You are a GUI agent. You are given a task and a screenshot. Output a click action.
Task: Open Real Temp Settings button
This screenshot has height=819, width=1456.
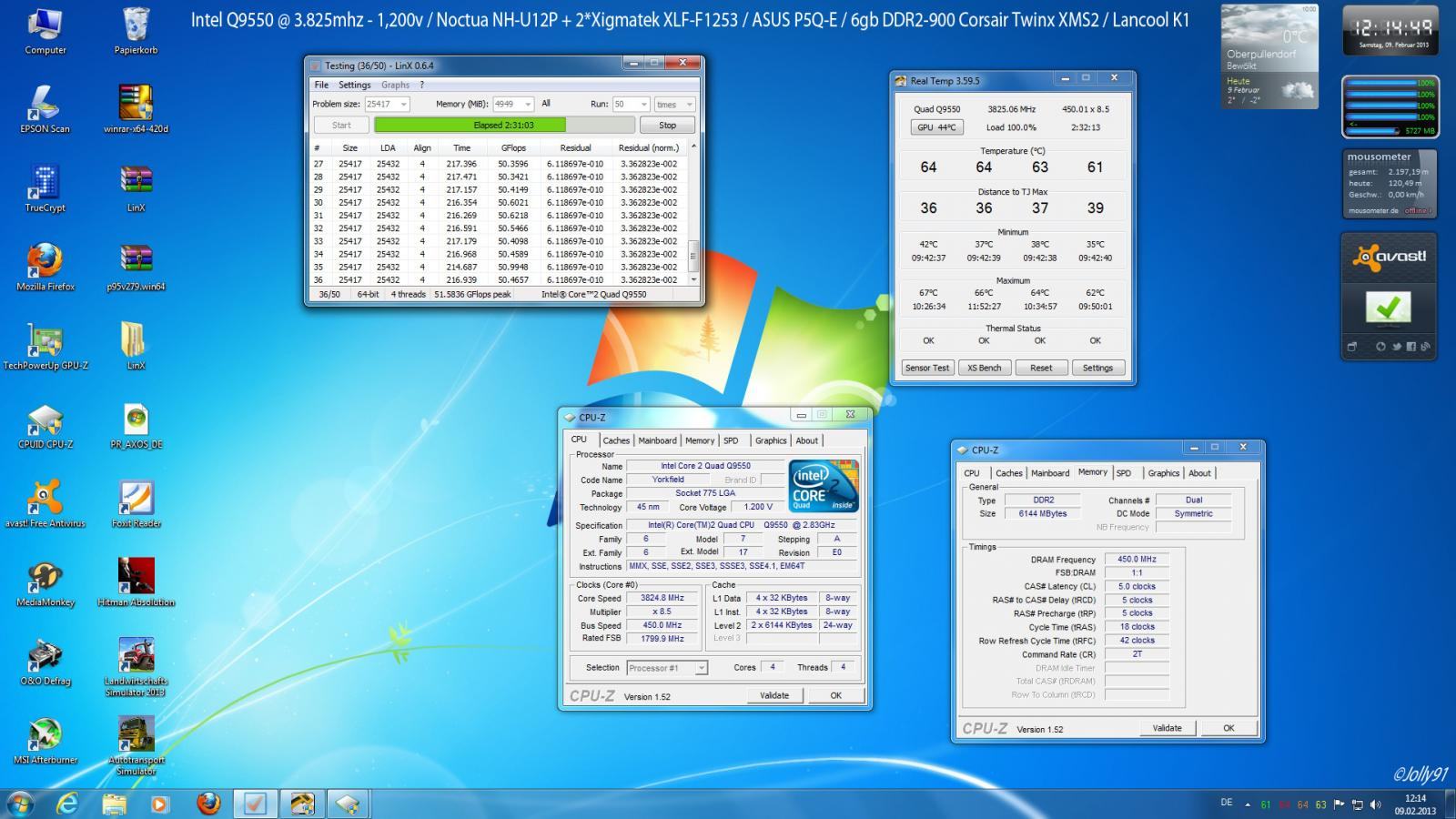[x=1097, y=368]
